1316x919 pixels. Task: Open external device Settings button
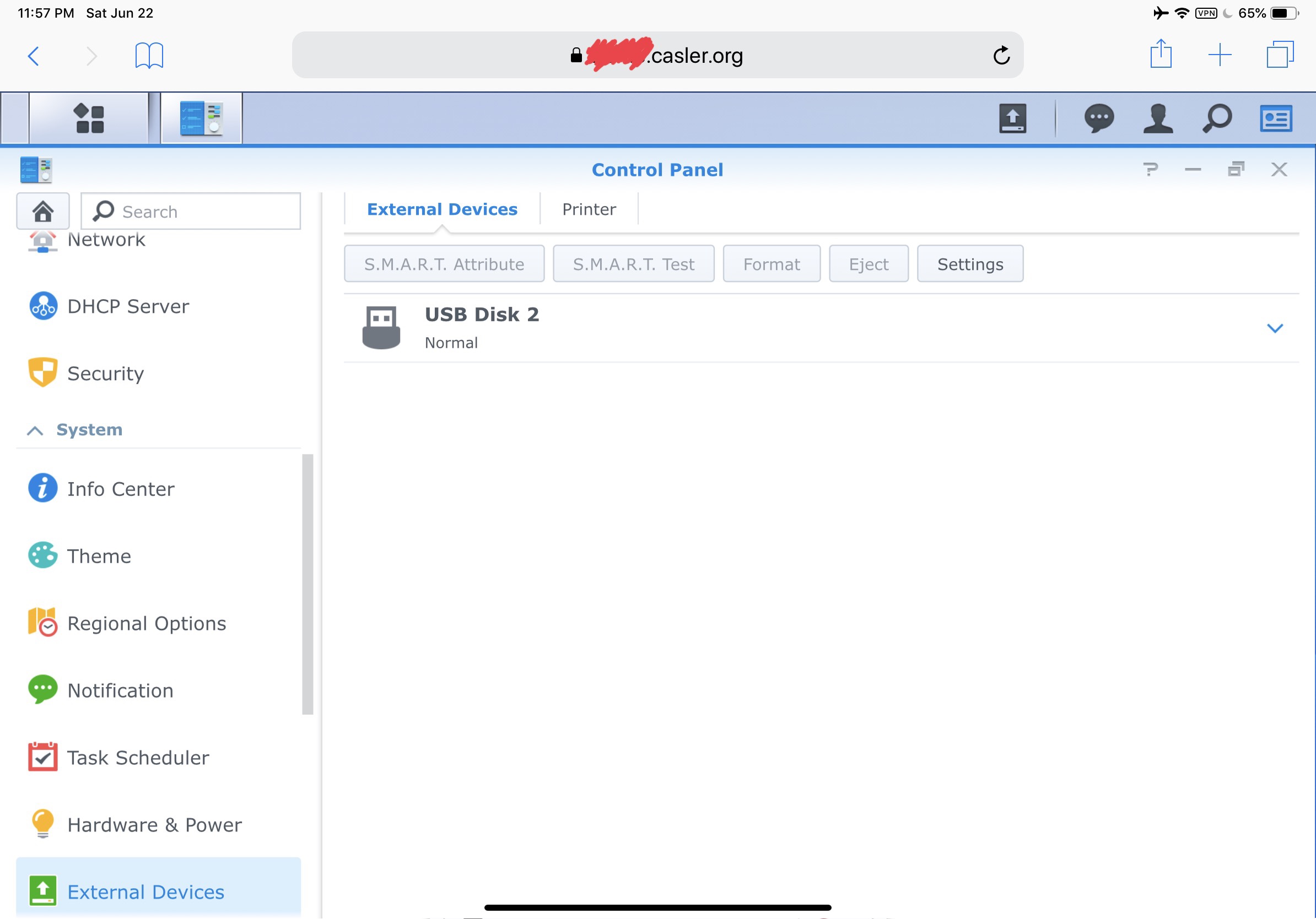970,263
